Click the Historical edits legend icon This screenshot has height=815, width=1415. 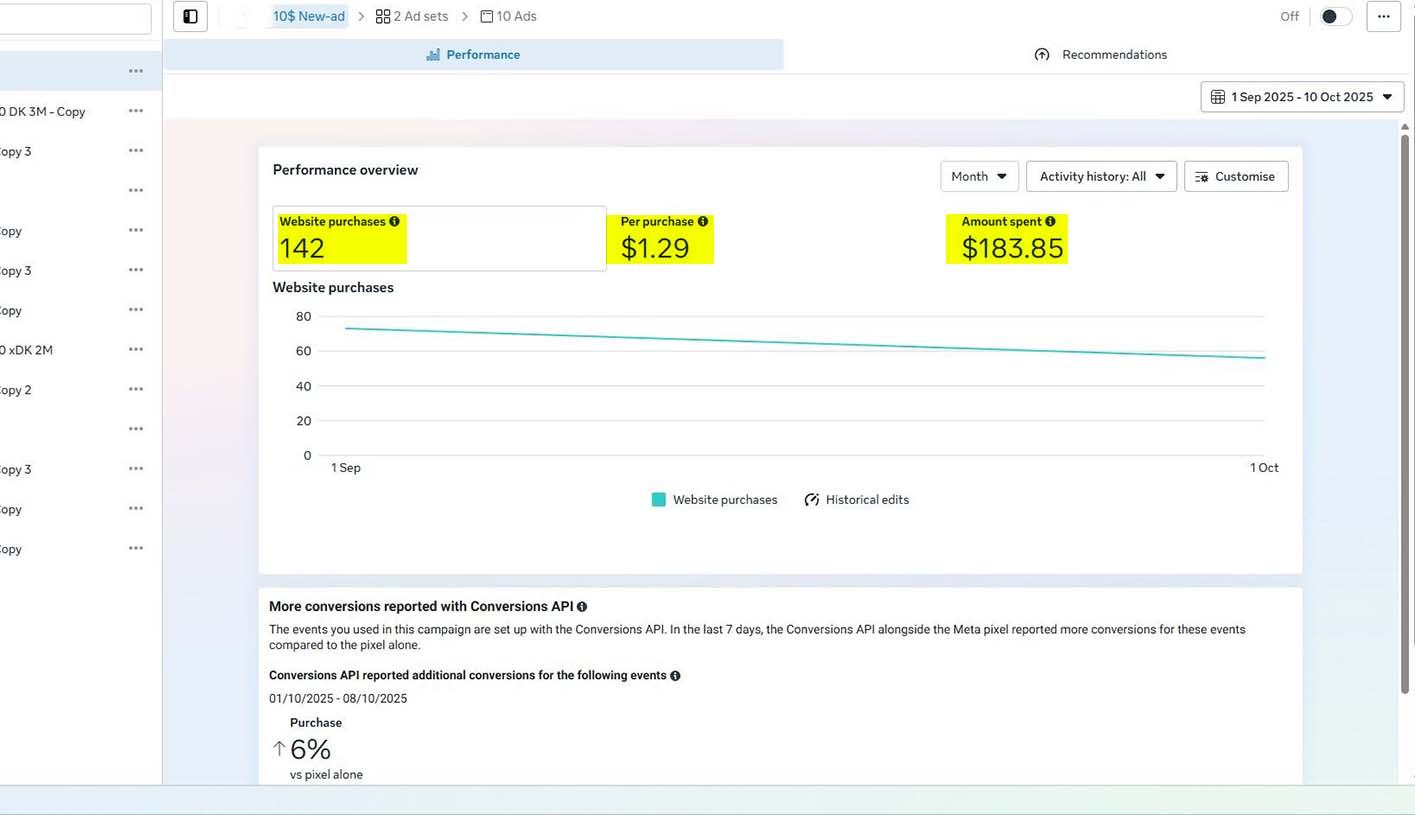[x=812, y=500]
